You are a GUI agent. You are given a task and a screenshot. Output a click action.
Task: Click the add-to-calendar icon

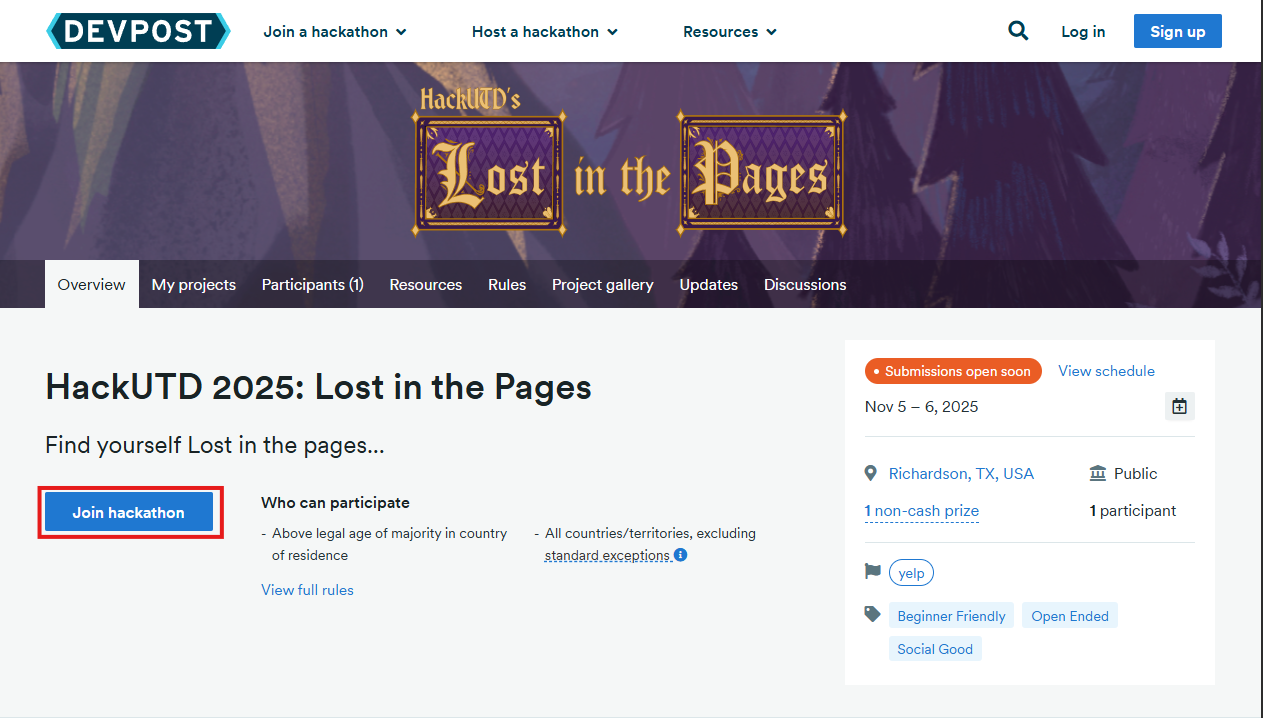[1179, 406]
